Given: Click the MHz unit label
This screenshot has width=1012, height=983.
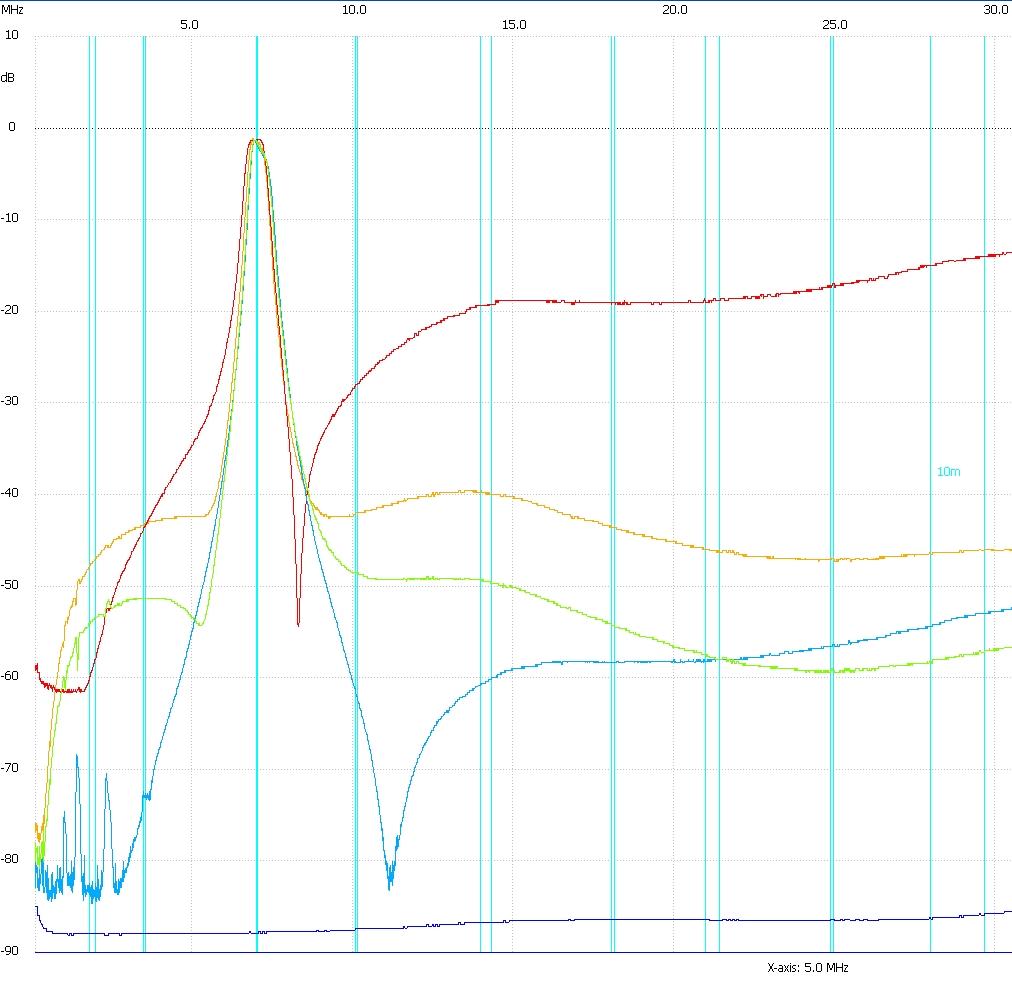Looking at the screenshot, I should (x=12, y=9).
